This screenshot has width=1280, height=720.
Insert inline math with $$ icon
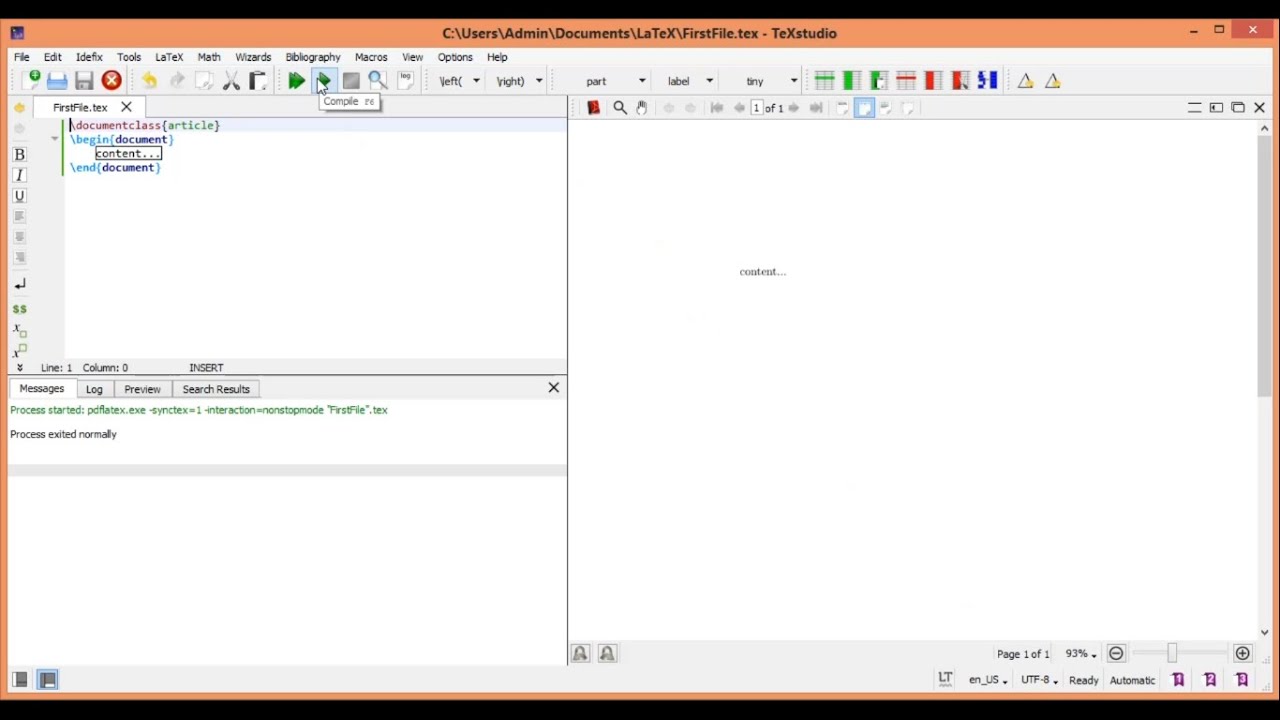pos(19,309)
